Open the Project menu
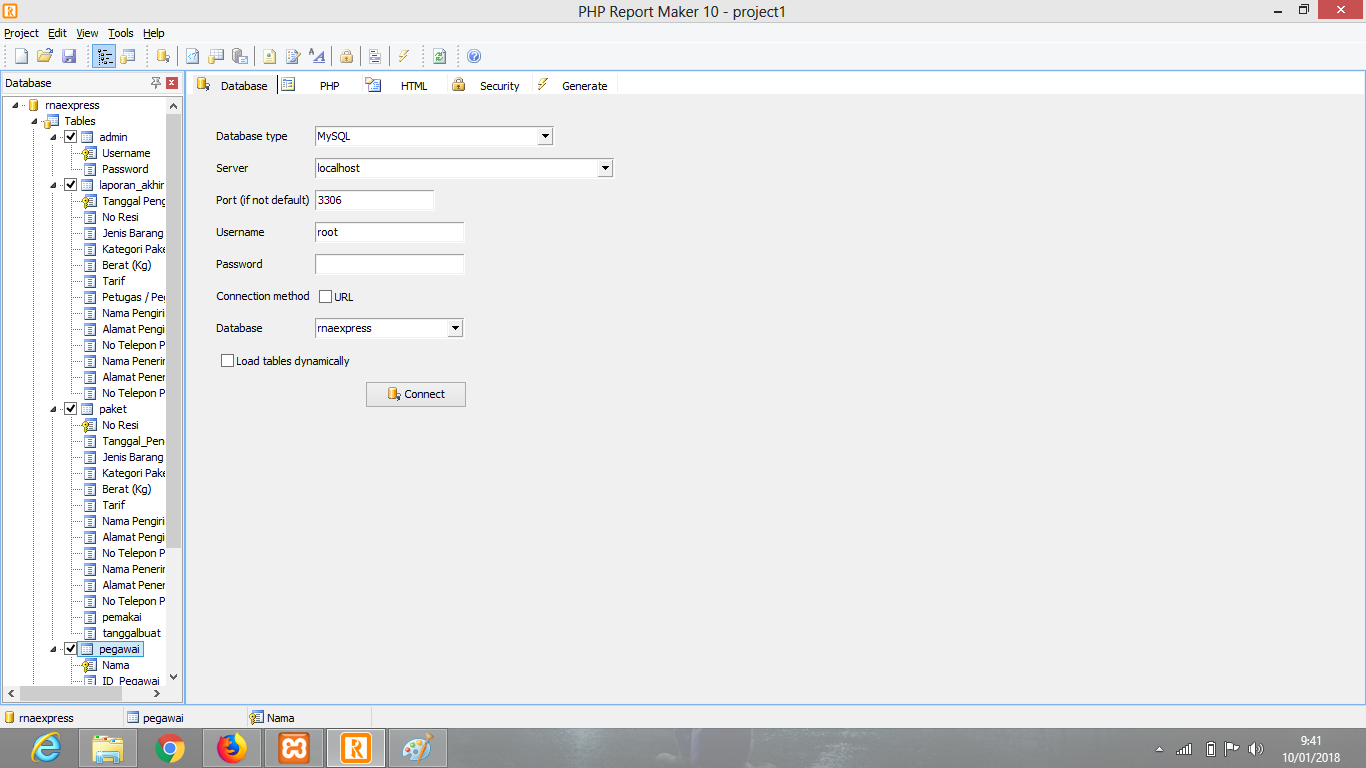This screenshot has height=768, width=1366. [x=21, y=33]
